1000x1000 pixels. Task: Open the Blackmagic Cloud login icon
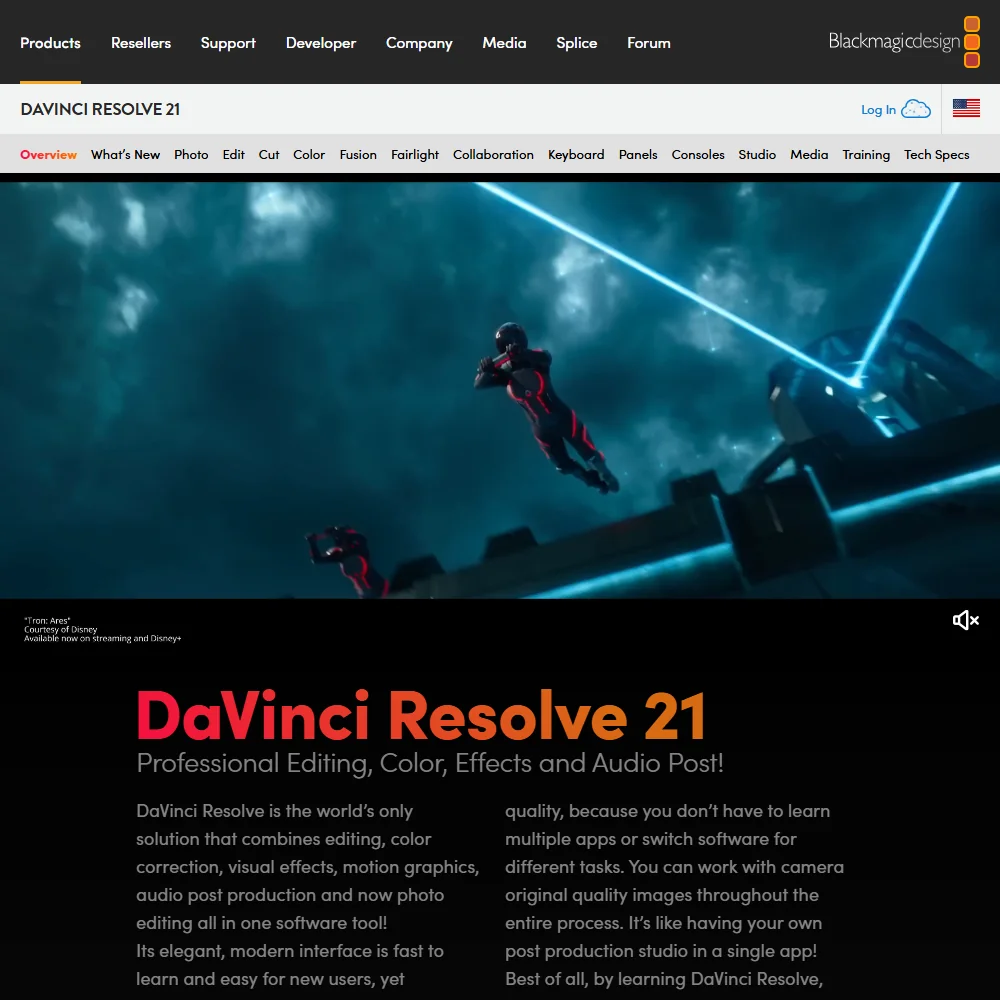click(x=916, y=109)
